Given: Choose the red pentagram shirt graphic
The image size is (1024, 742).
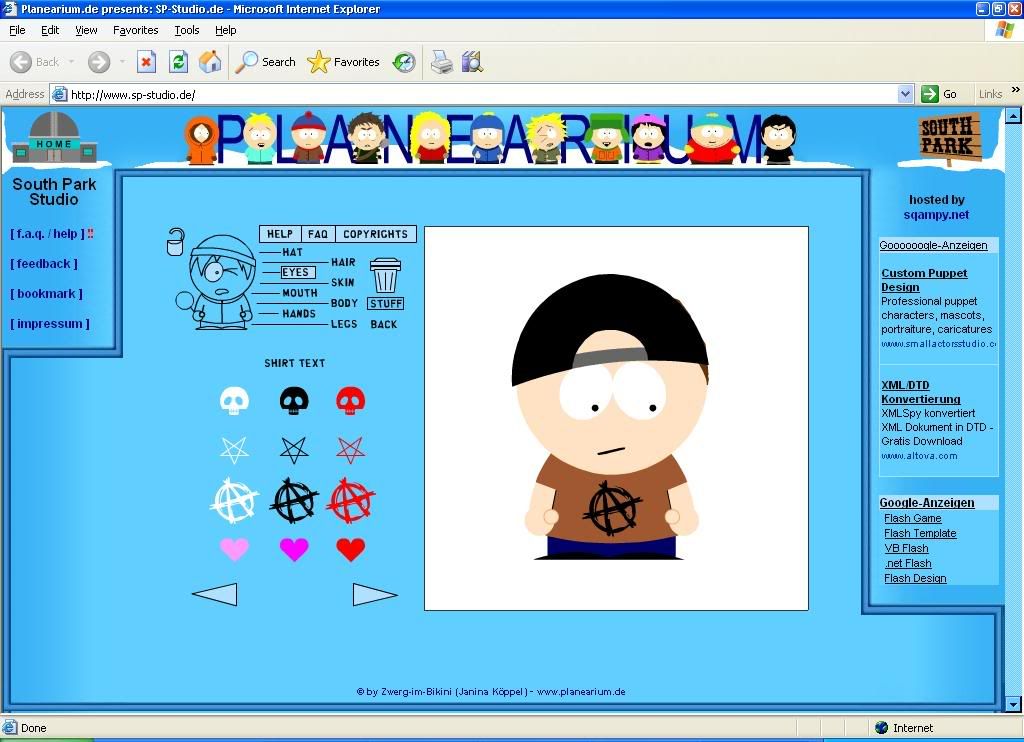Looking at the screenshot, I should point(351,449).
